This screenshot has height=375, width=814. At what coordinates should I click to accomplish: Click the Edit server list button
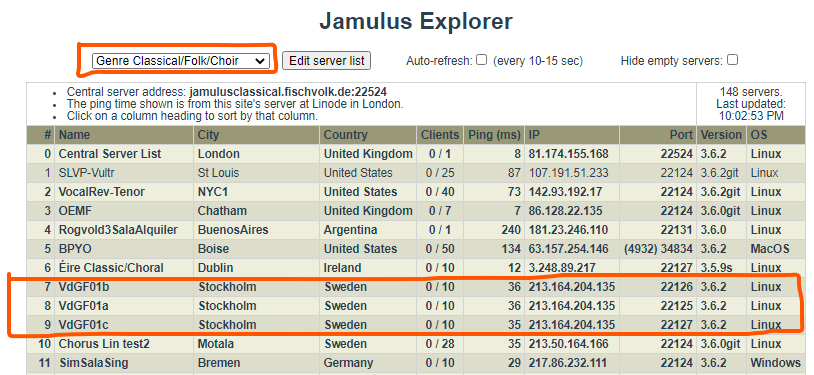(x=327, y=60)
